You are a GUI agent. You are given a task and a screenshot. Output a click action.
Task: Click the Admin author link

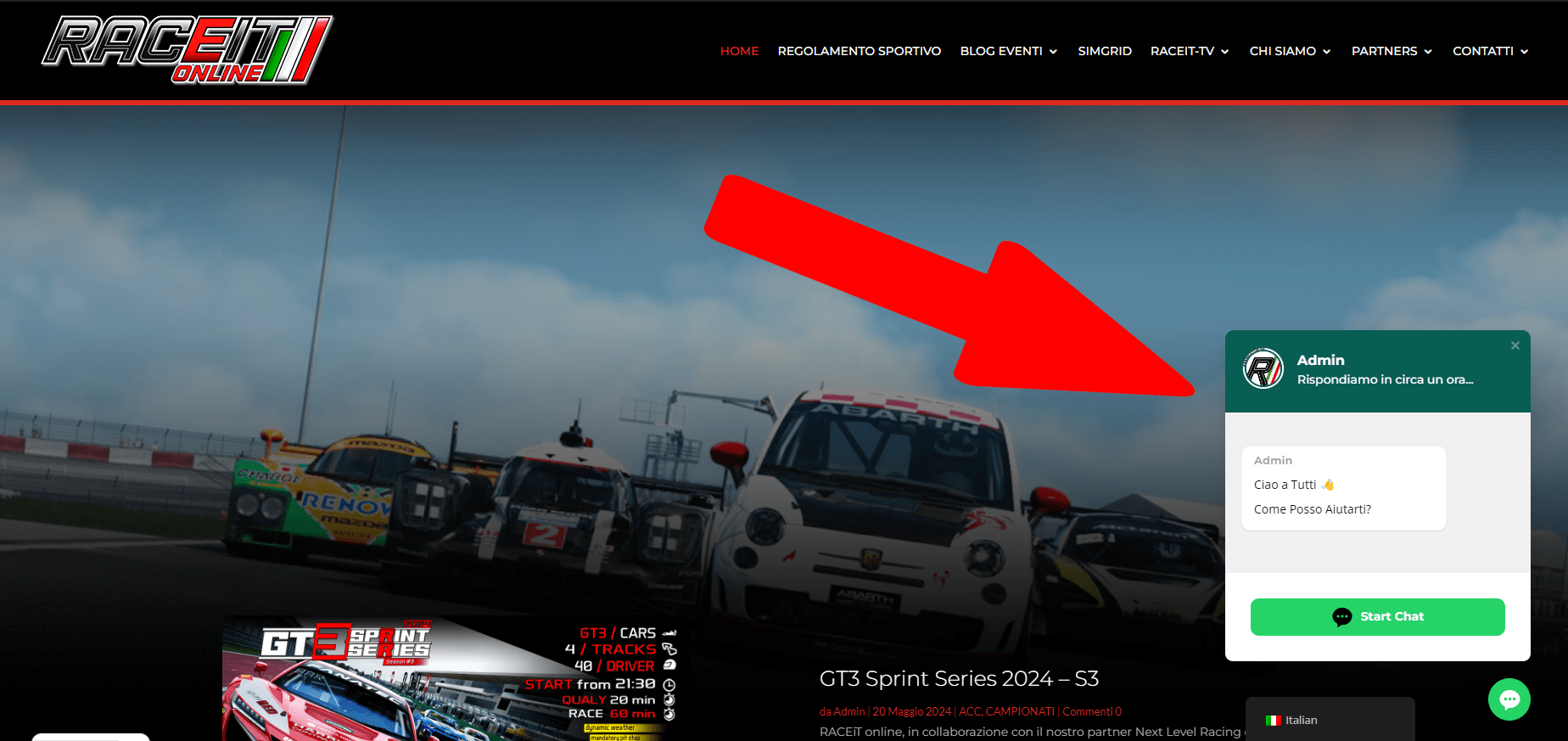[848, 711]
